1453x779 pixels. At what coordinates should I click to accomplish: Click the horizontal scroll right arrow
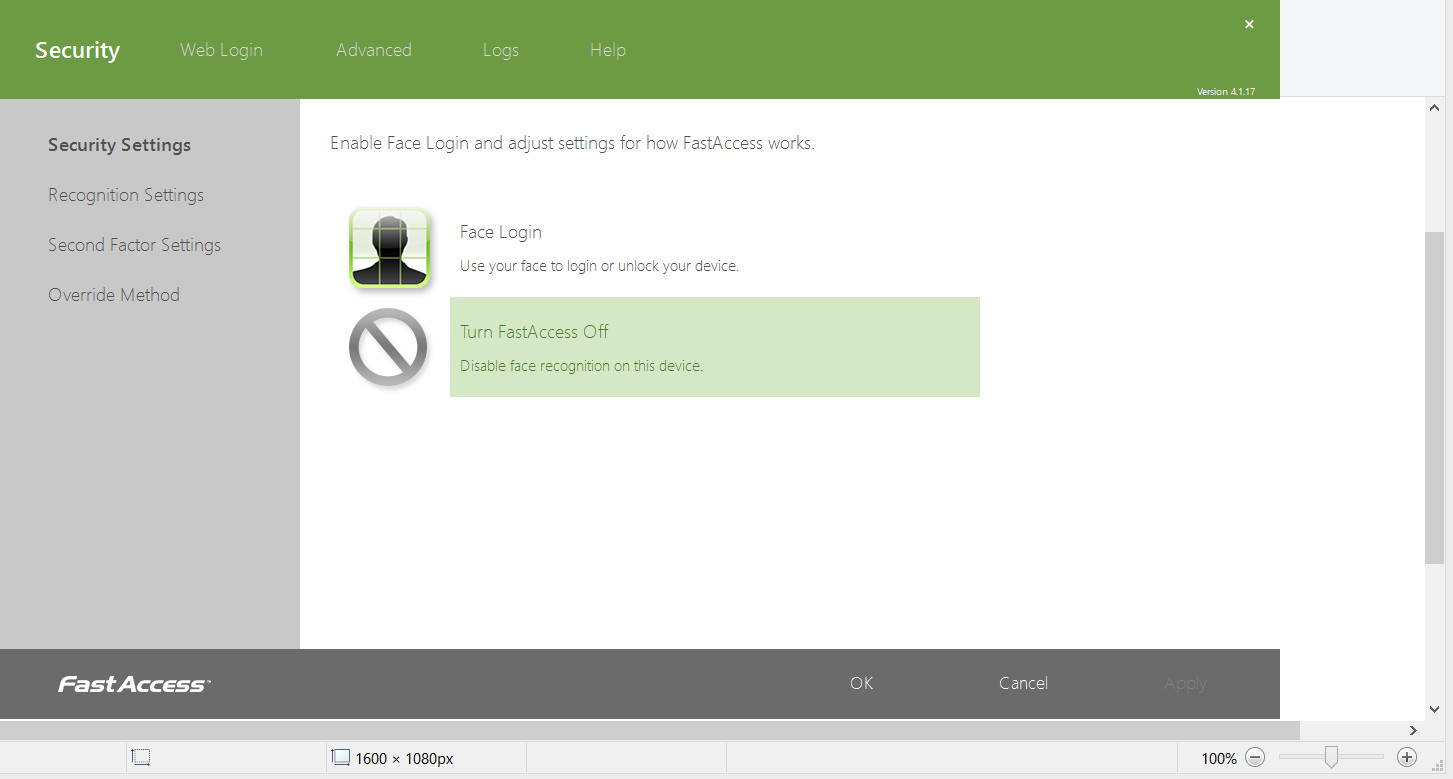[x=1414, y=731]
